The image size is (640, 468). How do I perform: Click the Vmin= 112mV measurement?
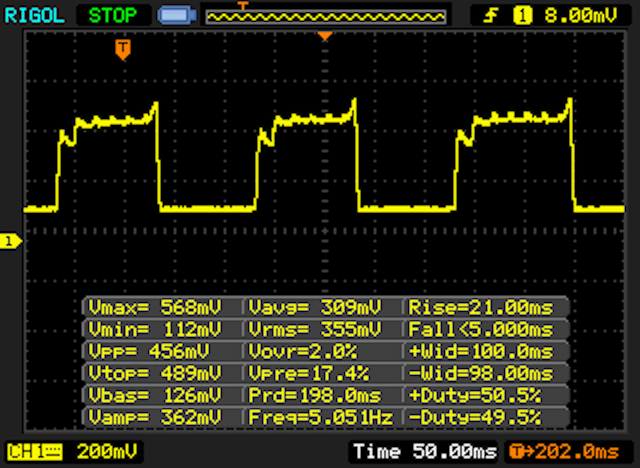click(x=155, y=329)
